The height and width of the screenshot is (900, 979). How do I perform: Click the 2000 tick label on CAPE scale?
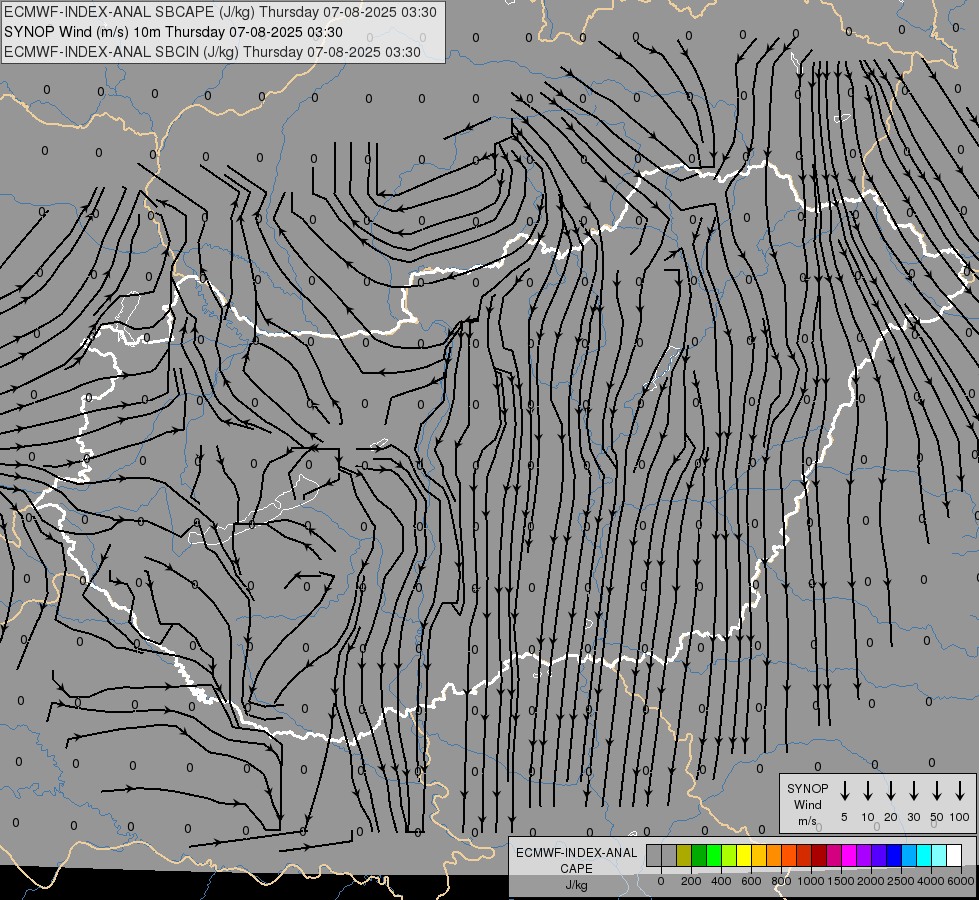pyautogui.click(x=871, y=881)
